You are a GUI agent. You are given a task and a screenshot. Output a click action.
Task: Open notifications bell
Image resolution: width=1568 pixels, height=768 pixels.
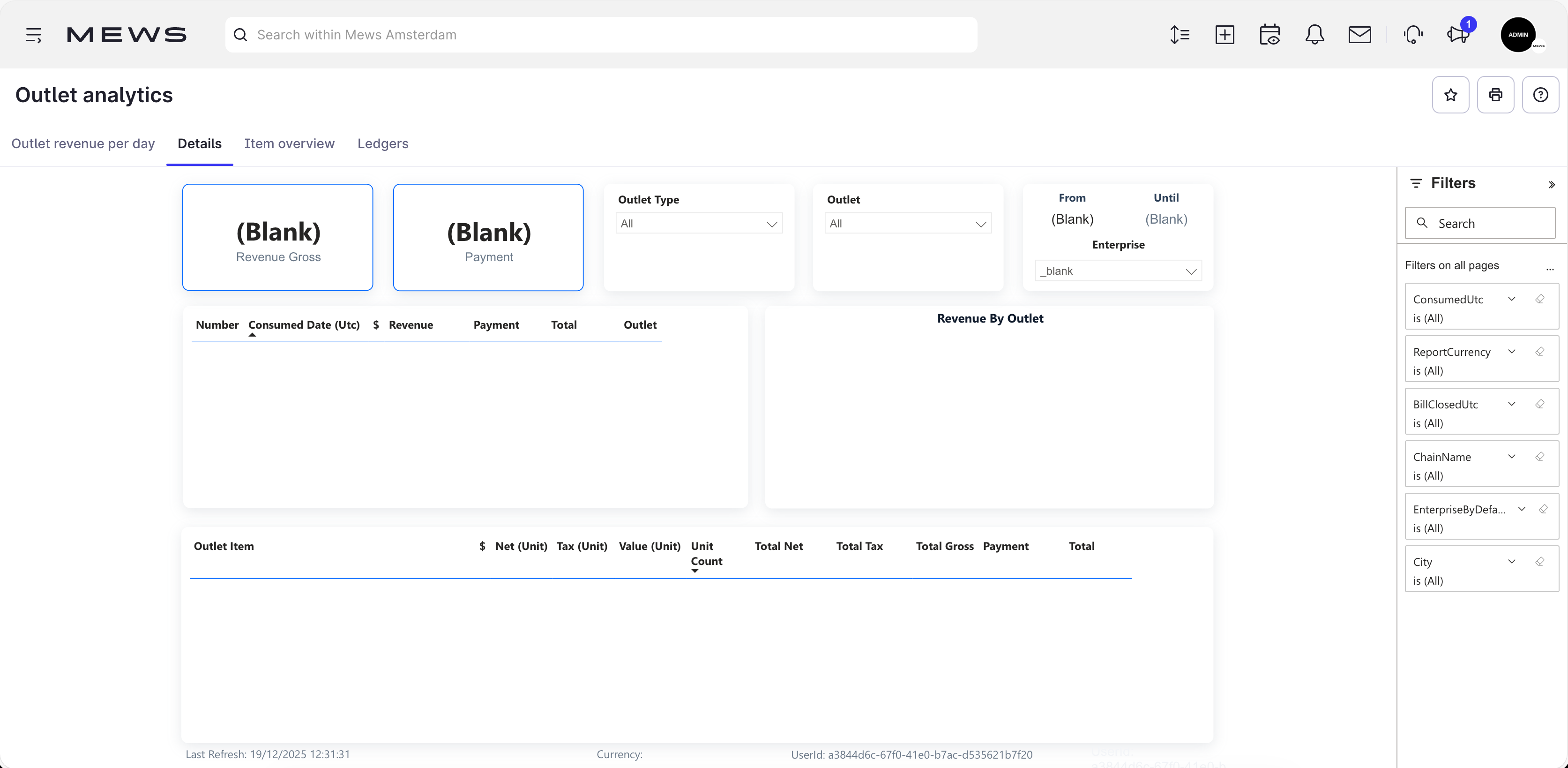coord(1315,35)
